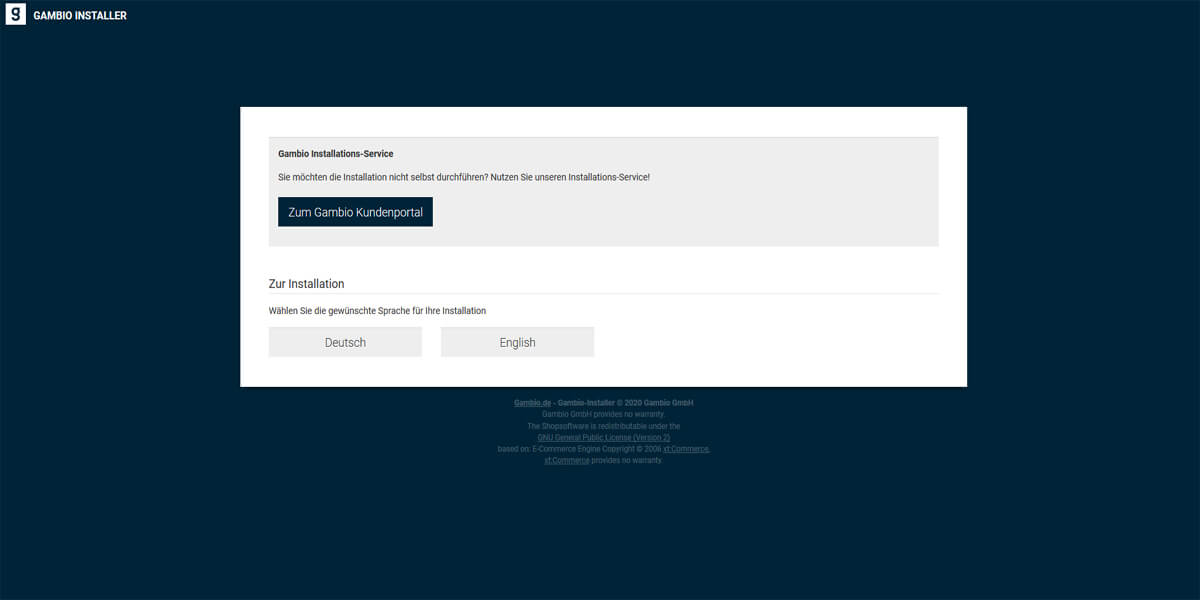Click 'The Shopsoftware is redistributable under the' text

tap(603, 426)
